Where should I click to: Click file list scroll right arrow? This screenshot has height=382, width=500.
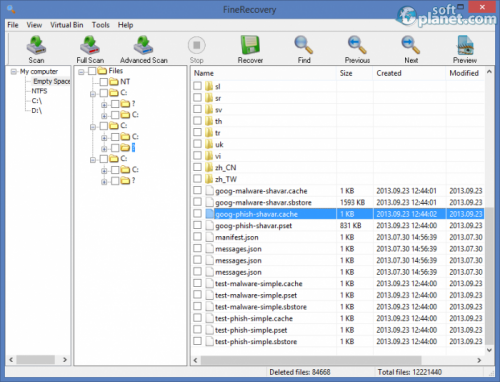tap(479, 360)
